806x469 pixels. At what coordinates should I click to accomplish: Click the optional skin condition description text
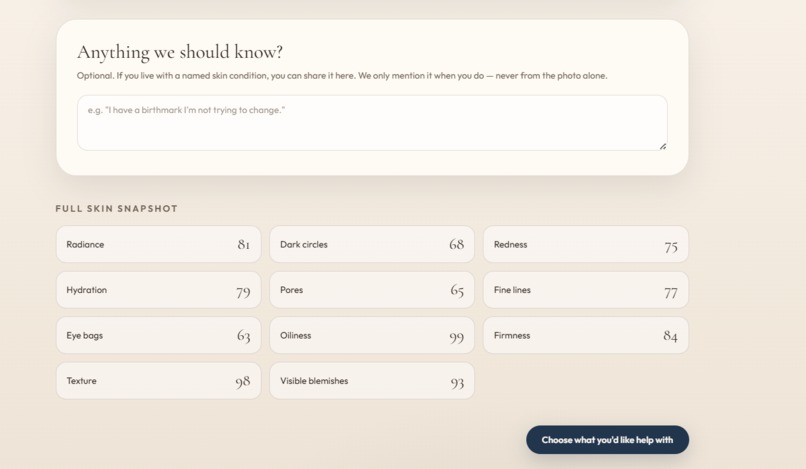coord(342,76)
